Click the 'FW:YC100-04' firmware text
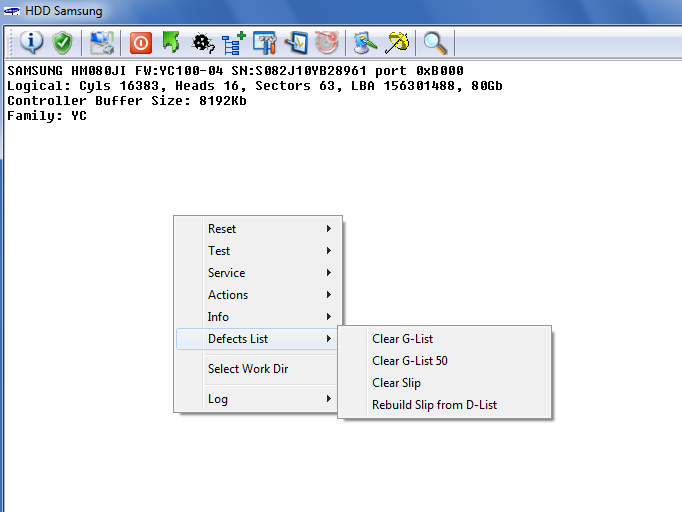Image resolution: width=682 pixels, height=512 pixels. point(179,70)
